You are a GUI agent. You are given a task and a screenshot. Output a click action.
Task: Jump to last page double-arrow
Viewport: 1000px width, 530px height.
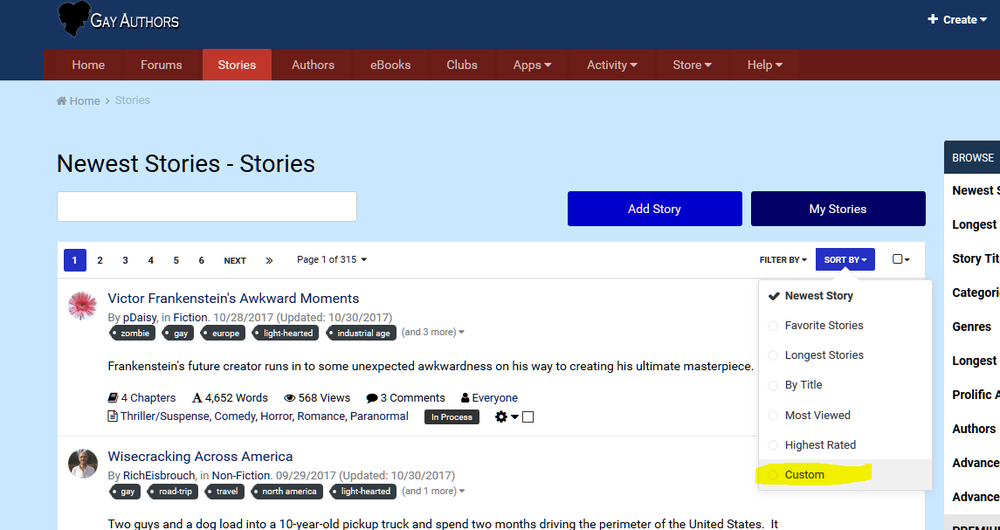269,260
